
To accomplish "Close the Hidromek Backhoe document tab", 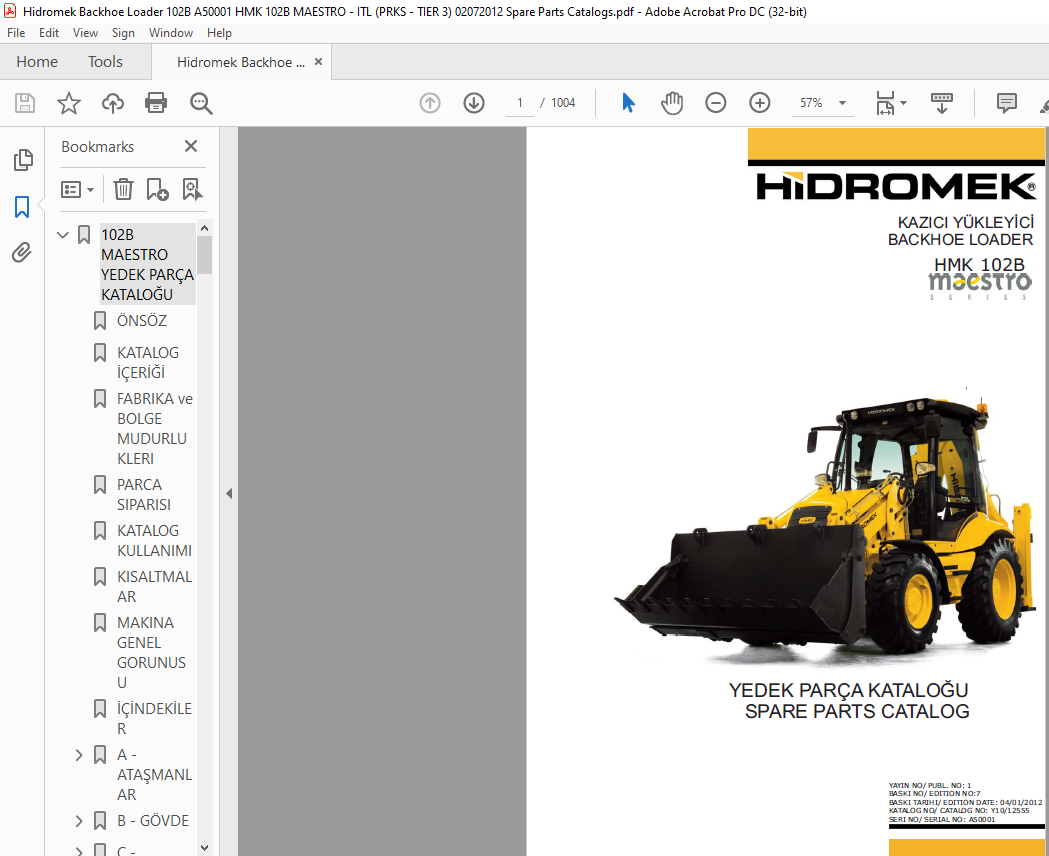I will pos(318,62).
